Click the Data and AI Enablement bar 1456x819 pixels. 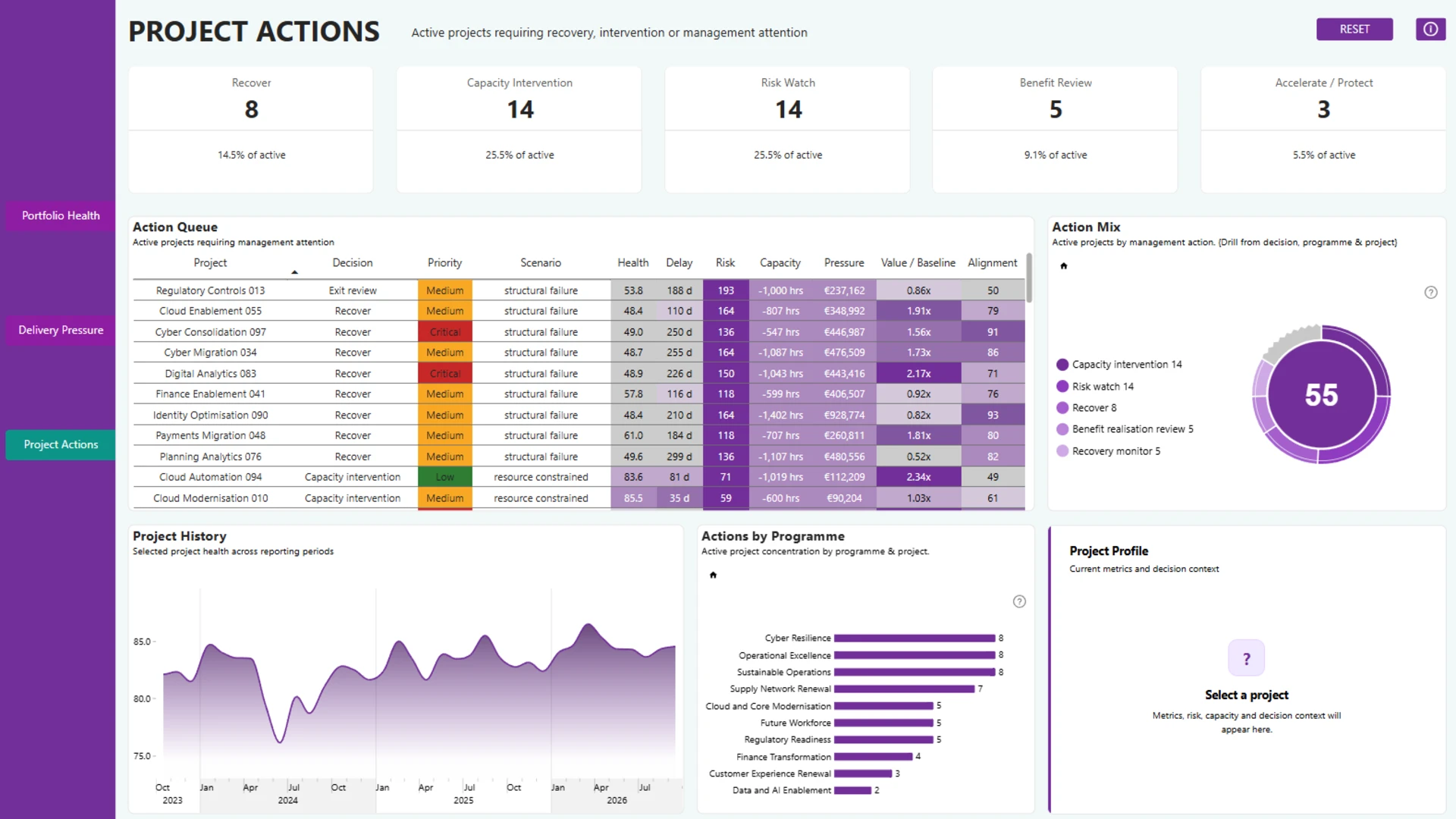pos(852,790)
